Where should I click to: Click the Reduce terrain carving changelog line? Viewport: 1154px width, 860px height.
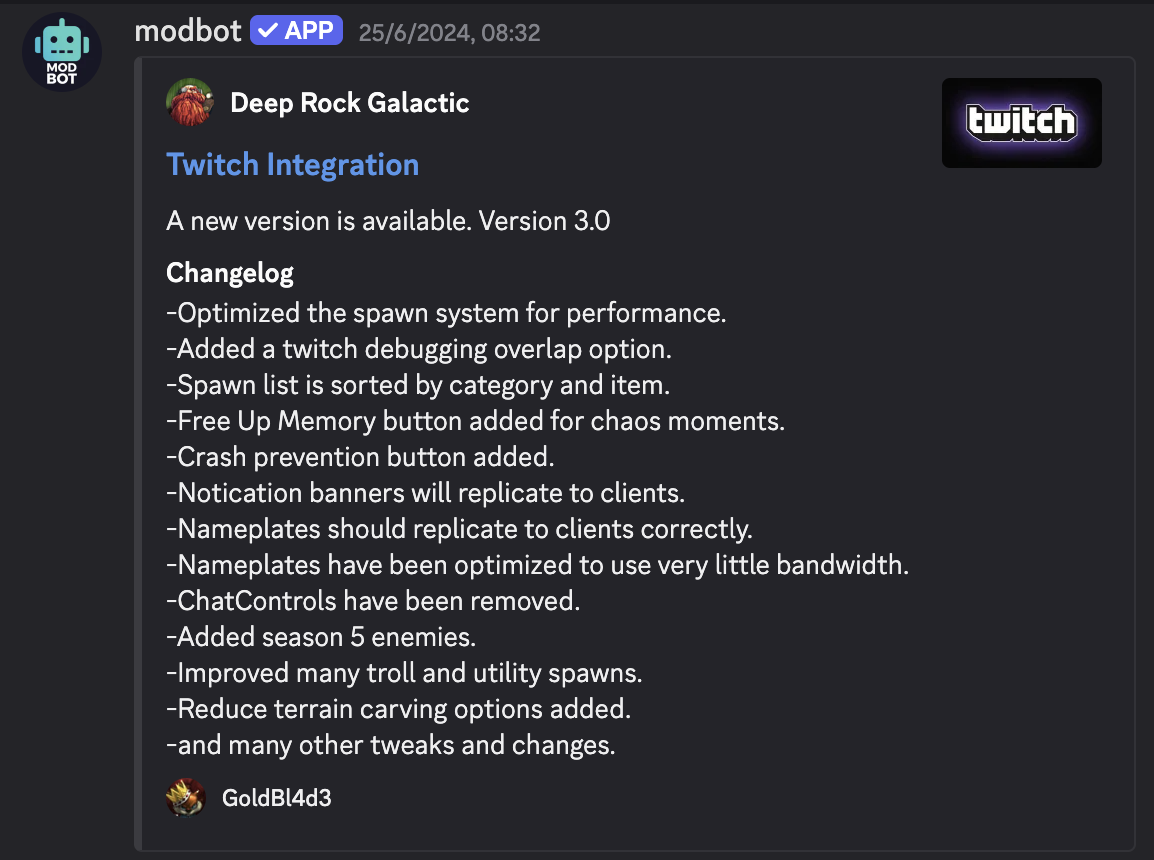398,709
